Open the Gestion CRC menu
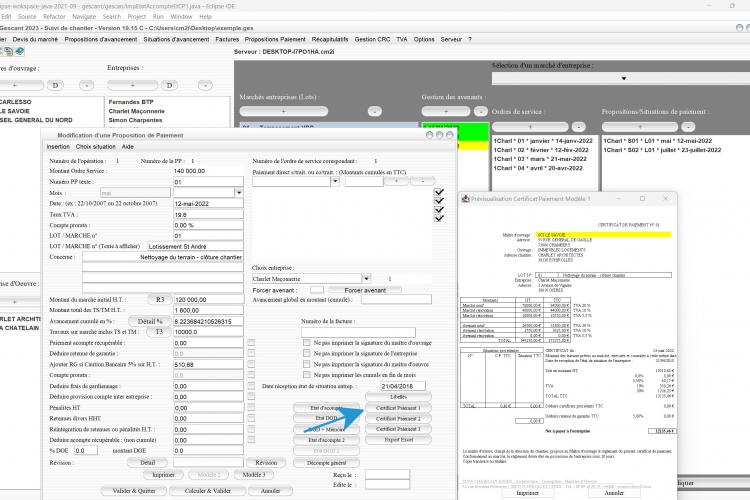Viewport: 750px width, 500px height. pyautogui.click(x=373, y=39)
